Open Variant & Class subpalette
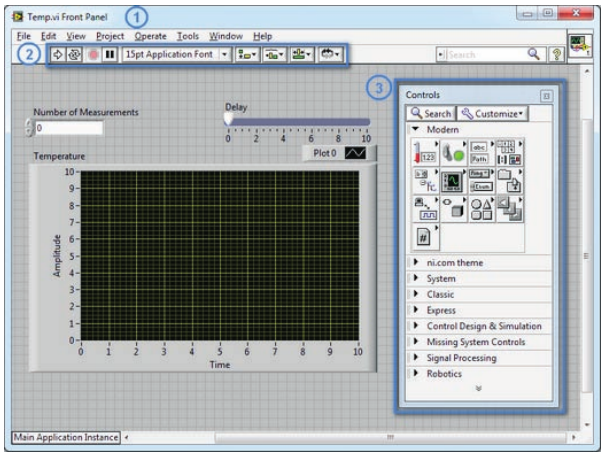This screenshot has height=455, width=610. click(x=454, y=209)
